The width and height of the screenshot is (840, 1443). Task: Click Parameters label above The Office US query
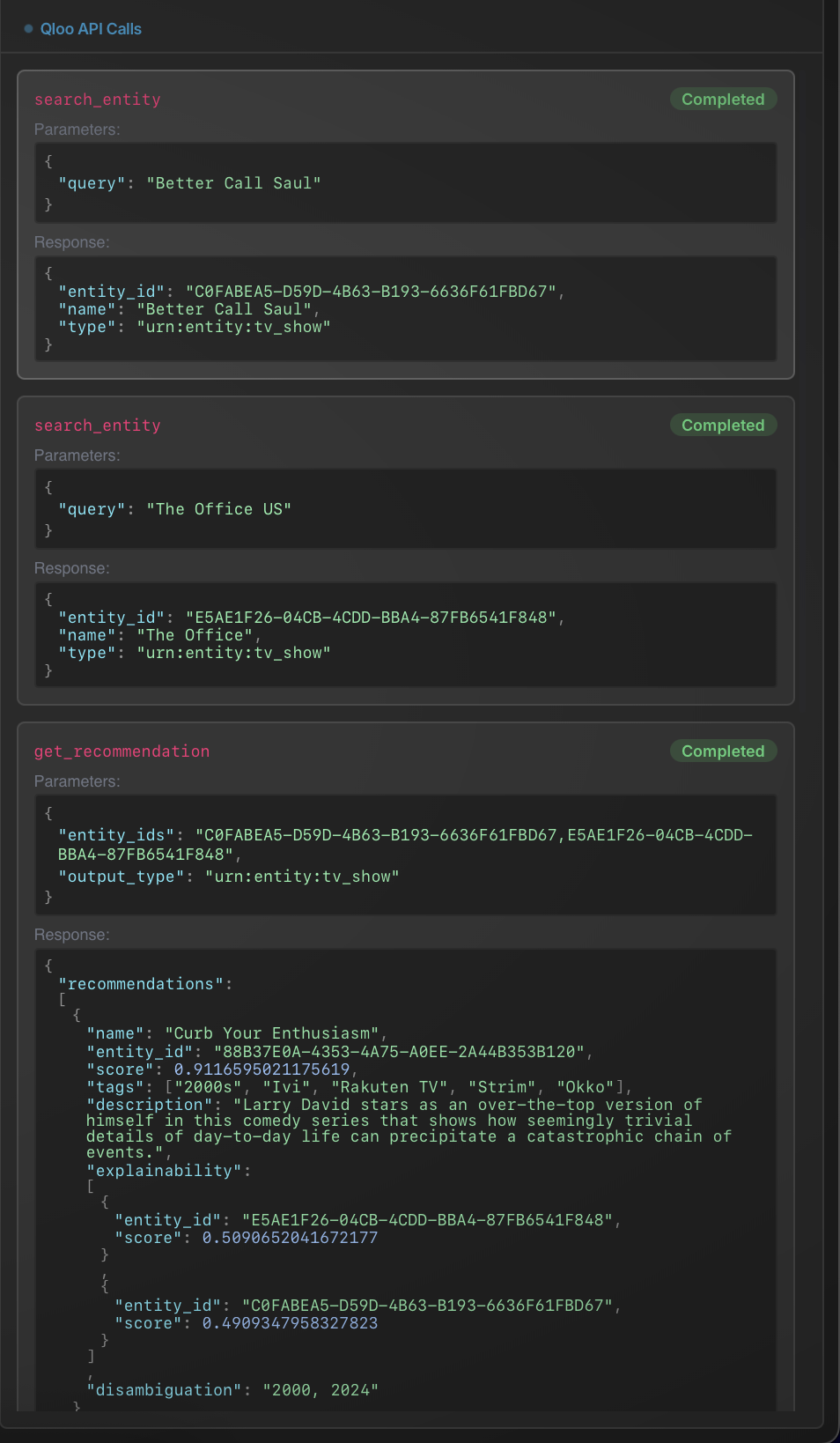click(x=77, y=455)
